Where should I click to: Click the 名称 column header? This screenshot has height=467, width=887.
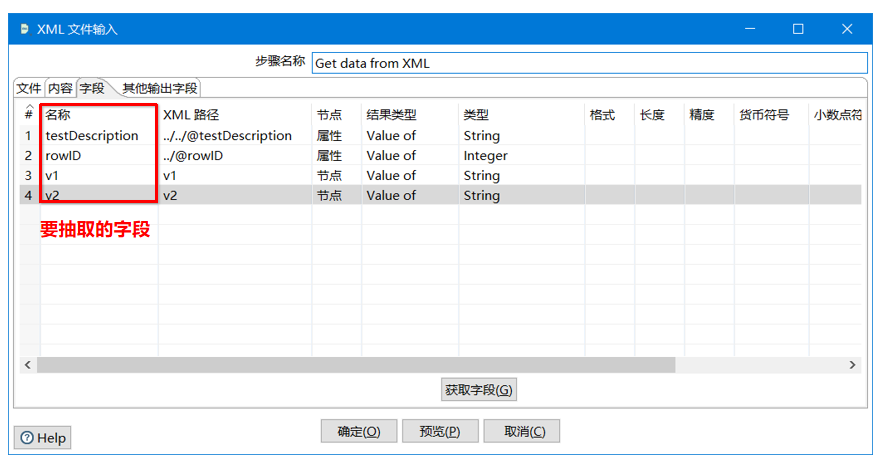click(99, 115)
